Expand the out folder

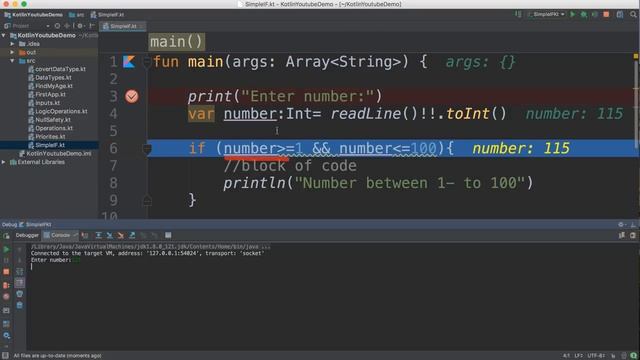pos(12,52)
